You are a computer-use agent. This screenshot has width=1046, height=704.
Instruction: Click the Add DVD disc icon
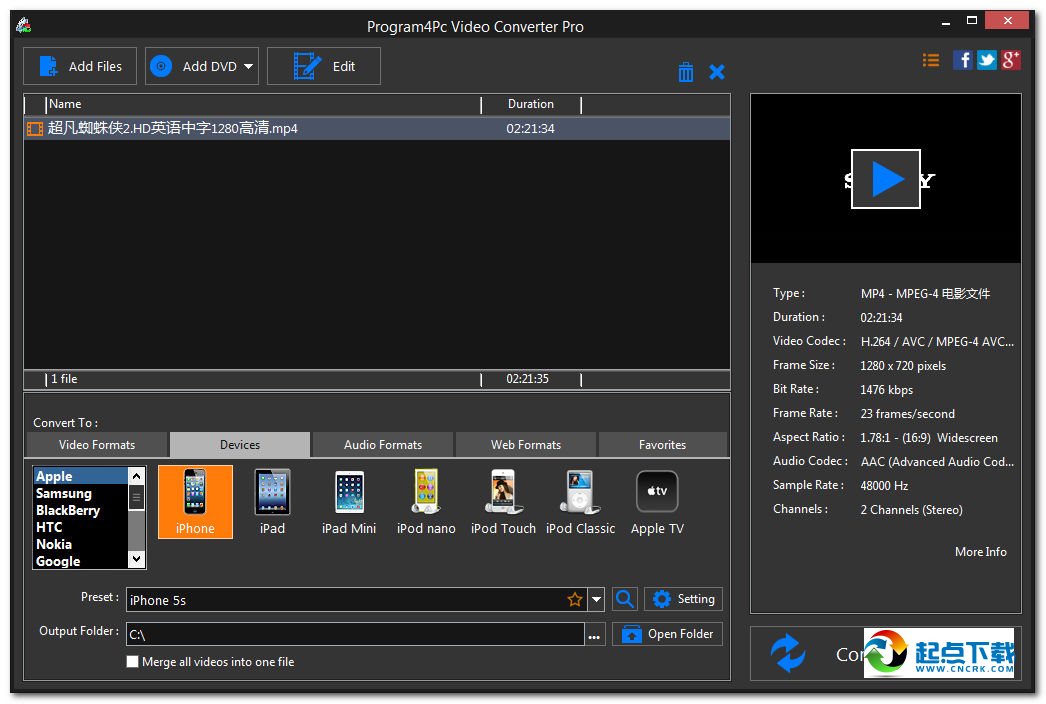click(161, 66)
